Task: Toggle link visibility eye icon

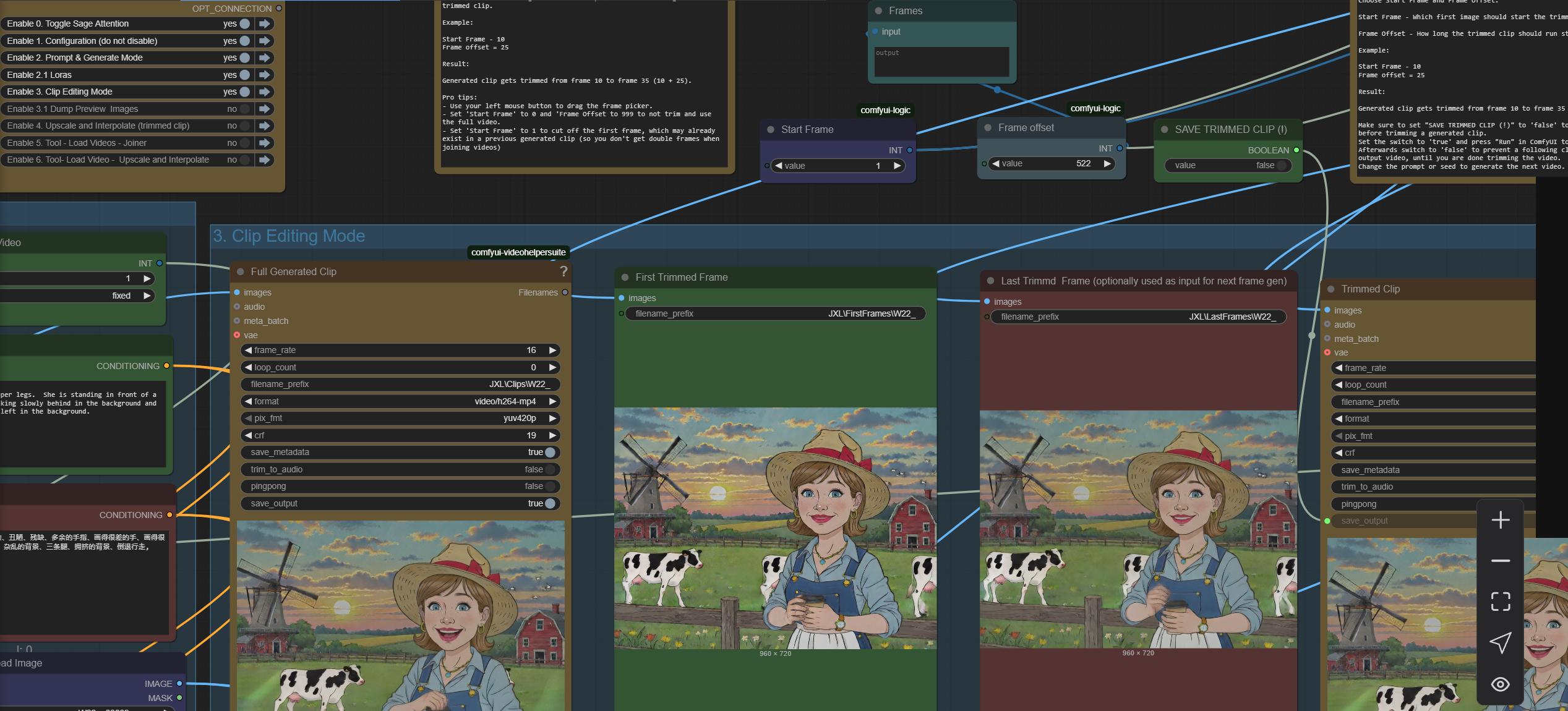Action: click(1500, 684)
